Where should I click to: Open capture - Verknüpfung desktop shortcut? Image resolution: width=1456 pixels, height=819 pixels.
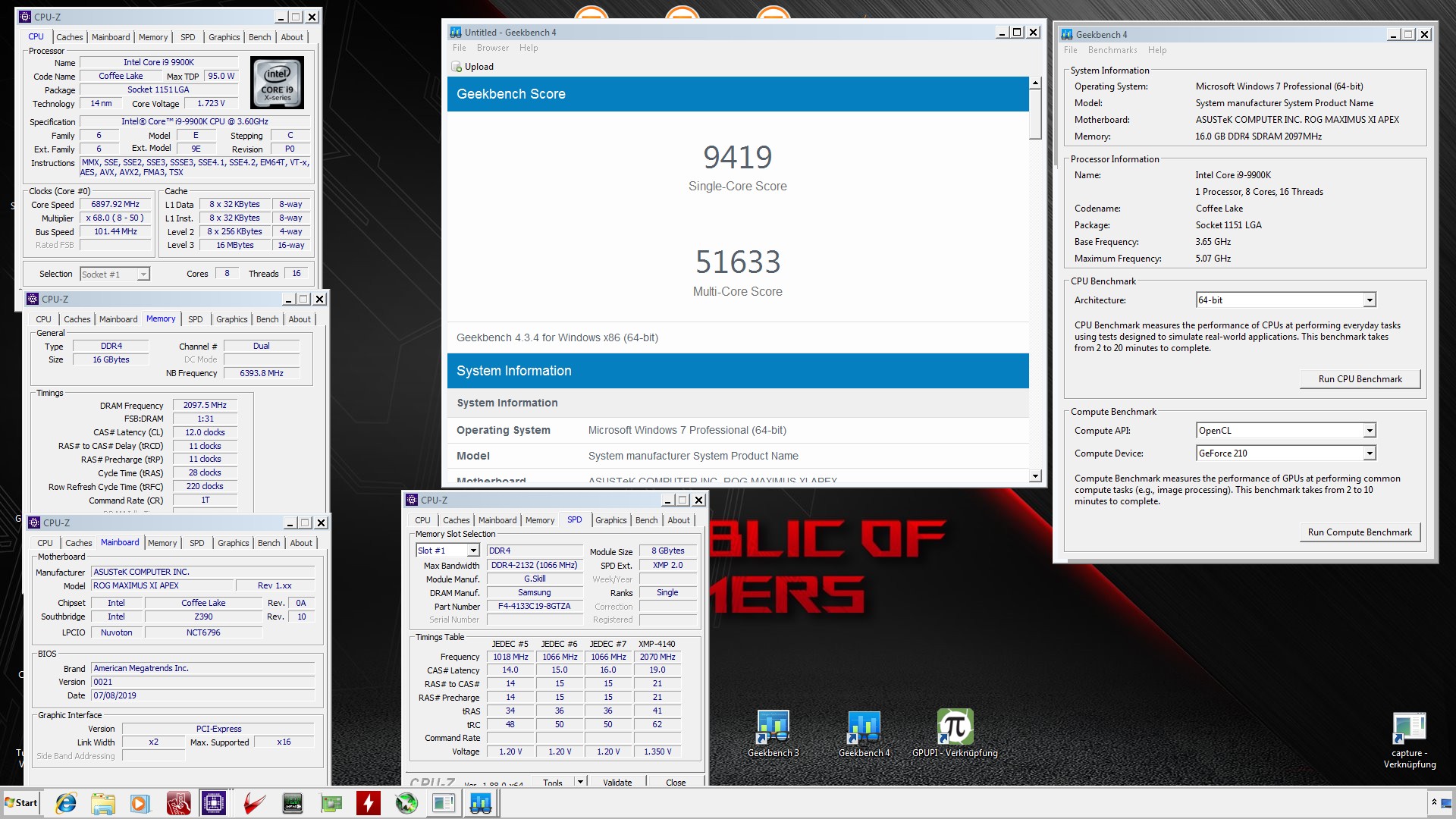click(x=1410, y=741)
